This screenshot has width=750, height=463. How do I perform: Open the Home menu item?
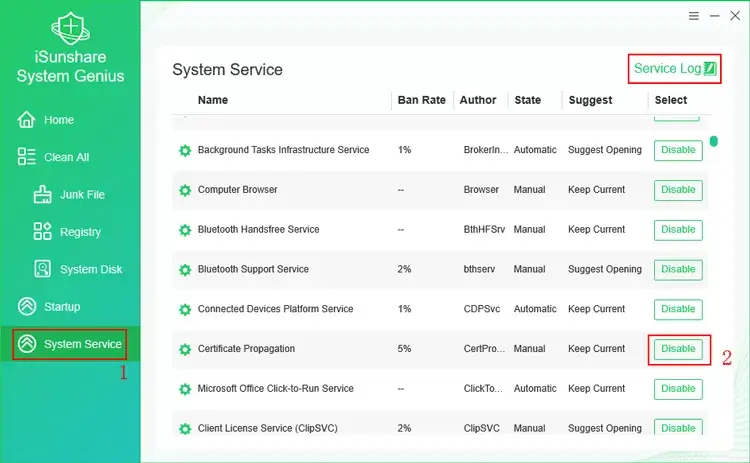tap(59, 120)
